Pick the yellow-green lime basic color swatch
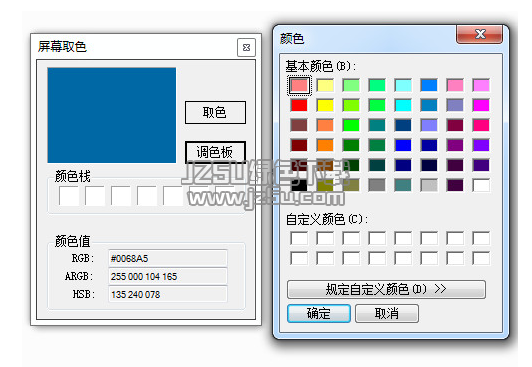 click(x=351, y=105)
